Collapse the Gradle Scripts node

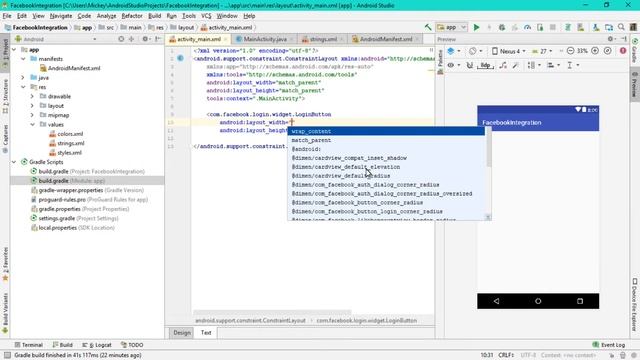(x=14, y=162)
